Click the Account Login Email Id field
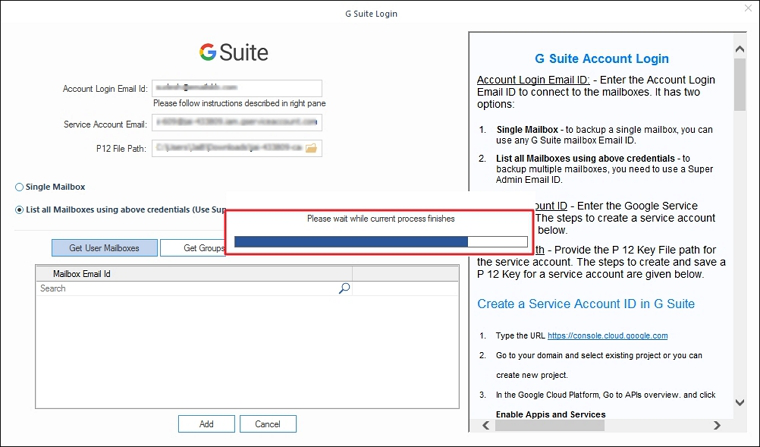The width and height of the screenshot is (760, 447). tap(237, 88)
